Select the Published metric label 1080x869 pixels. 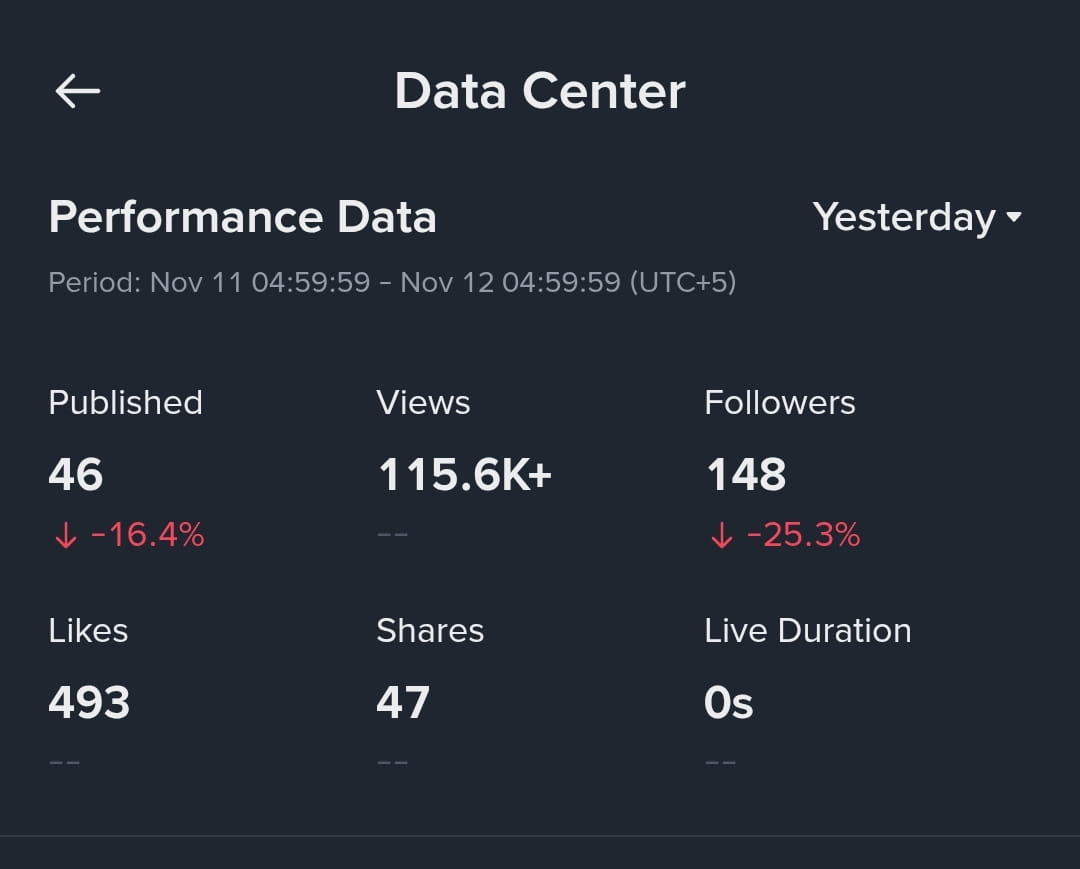(x=125, y=403)
